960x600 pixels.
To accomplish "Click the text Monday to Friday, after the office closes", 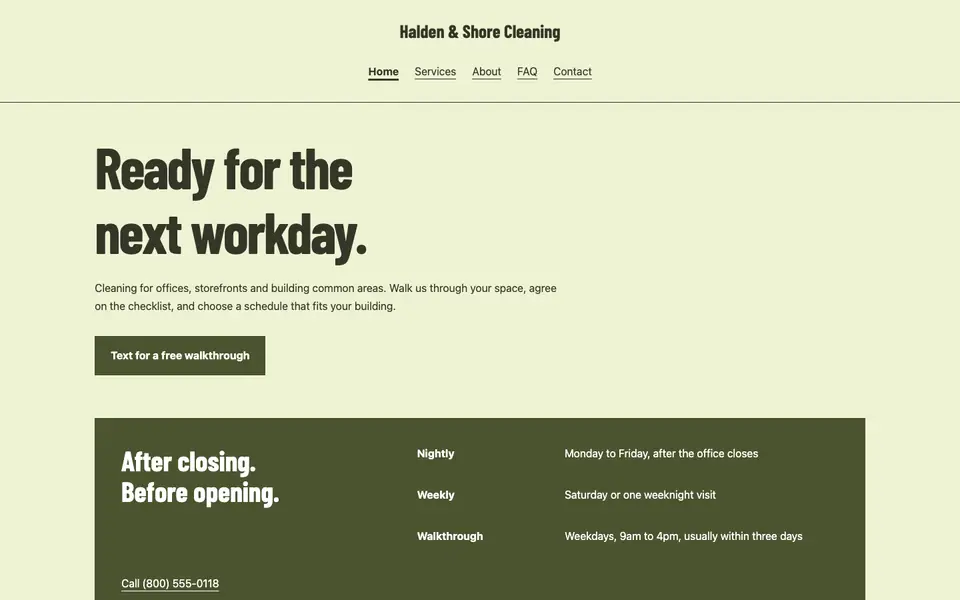I will tap(661, 454).
